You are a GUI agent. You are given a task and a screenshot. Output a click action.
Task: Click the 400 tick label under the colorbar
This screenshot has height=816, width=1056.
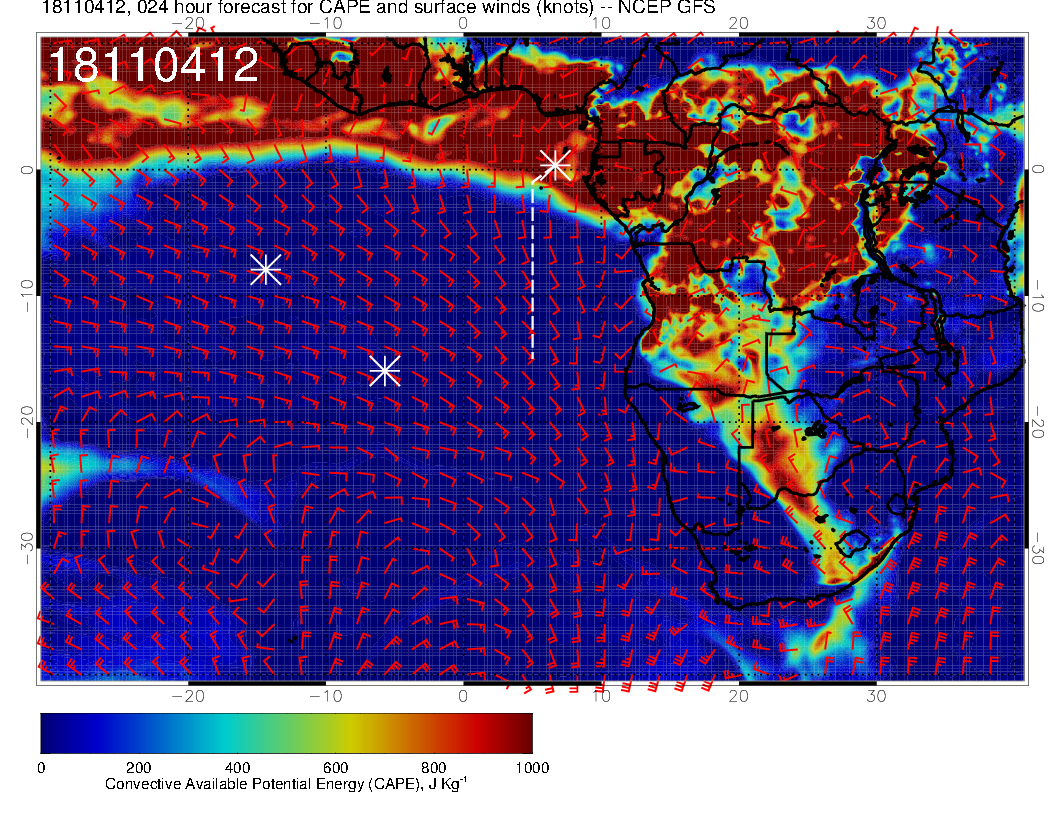[x=237, y=767]
